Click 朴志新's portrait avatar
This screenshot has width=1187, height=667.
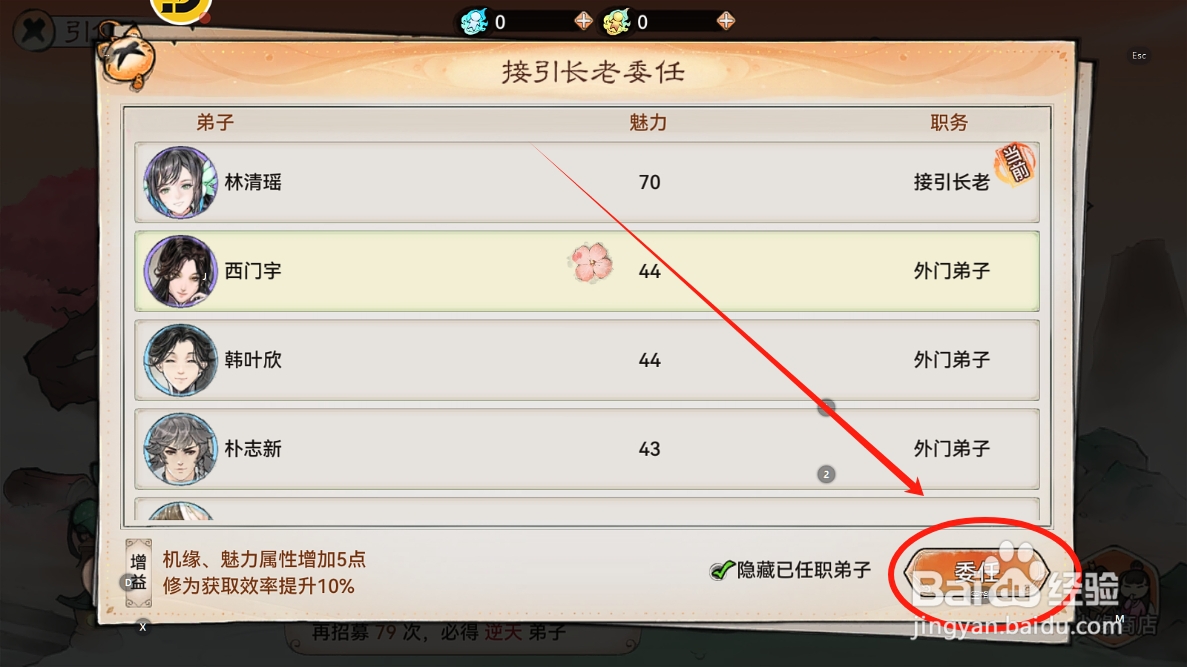[180, 449]
